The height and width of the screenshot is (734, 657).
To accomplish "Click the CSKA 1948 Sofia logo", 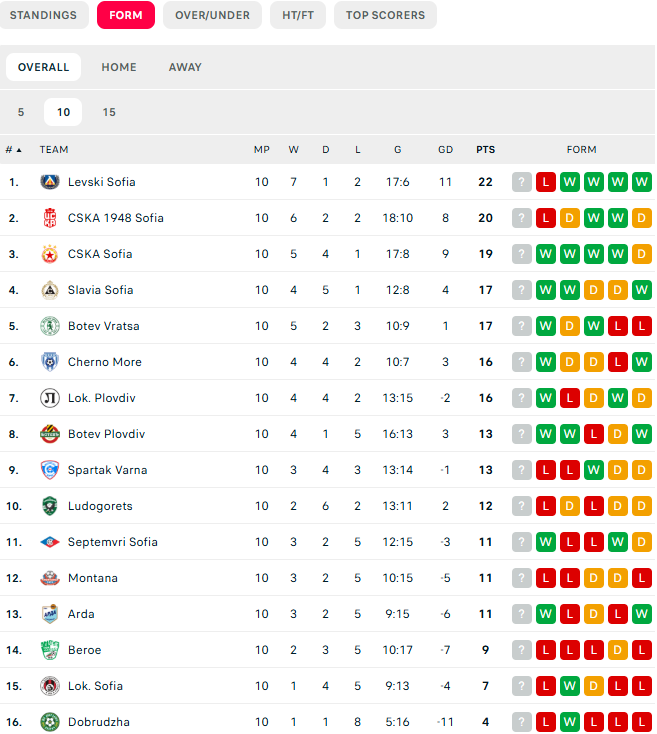I will (x=50, y=218).
